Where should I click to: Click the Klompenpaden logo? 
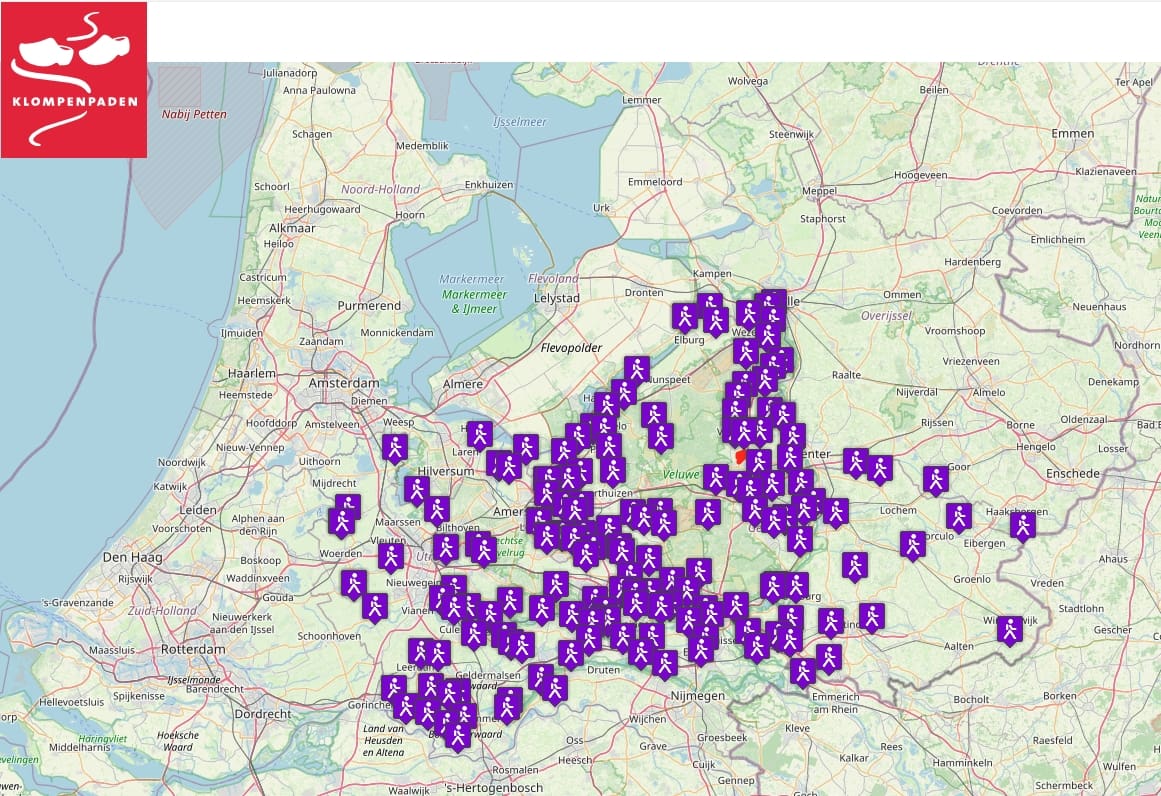tap(74, 80)
